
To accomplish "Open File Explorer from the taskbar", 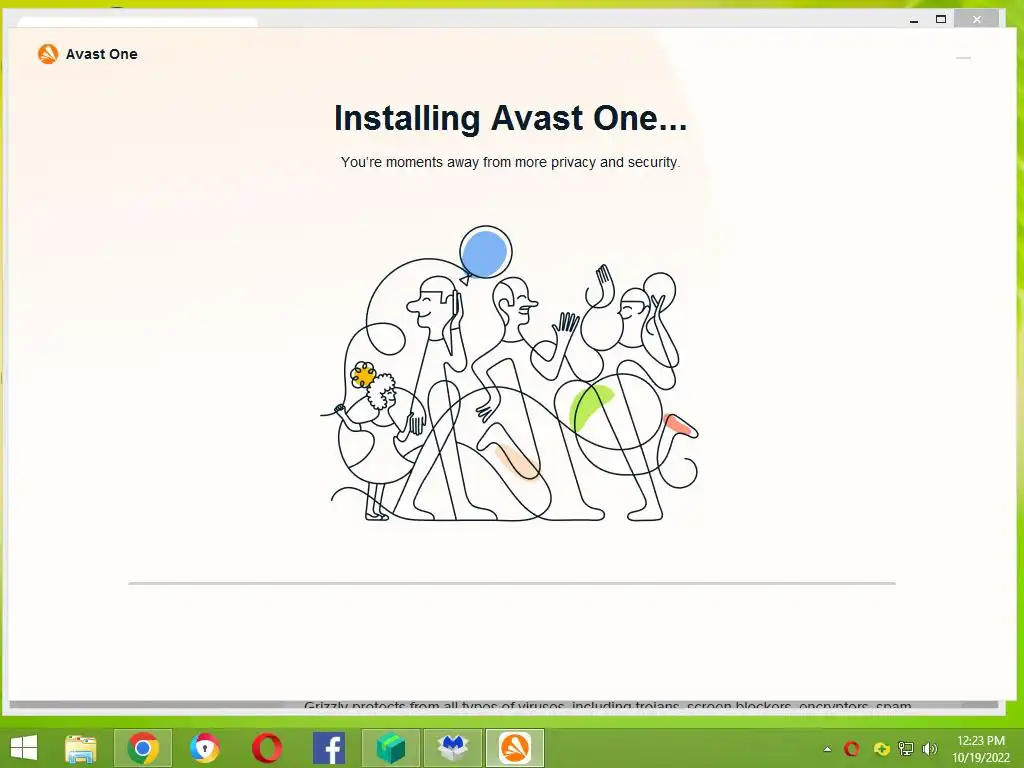I will click(81, 748).
